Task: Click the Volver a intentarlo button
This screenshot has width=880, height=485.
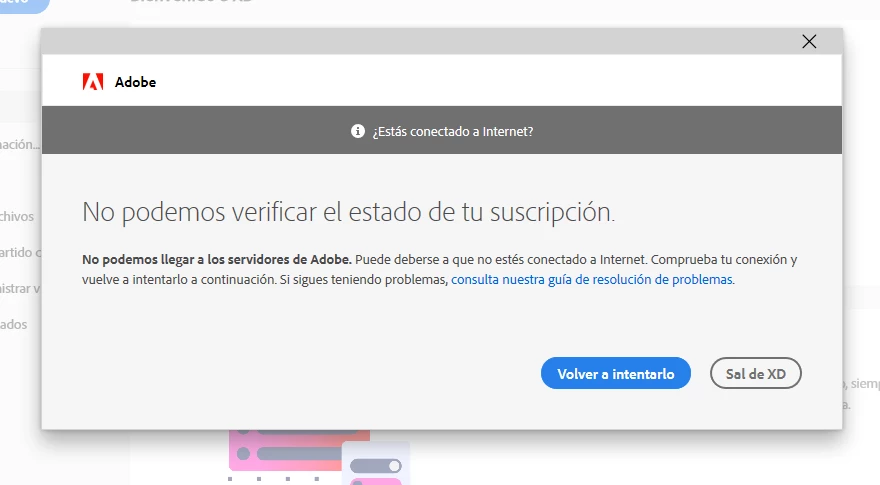Action: point(616,373)
